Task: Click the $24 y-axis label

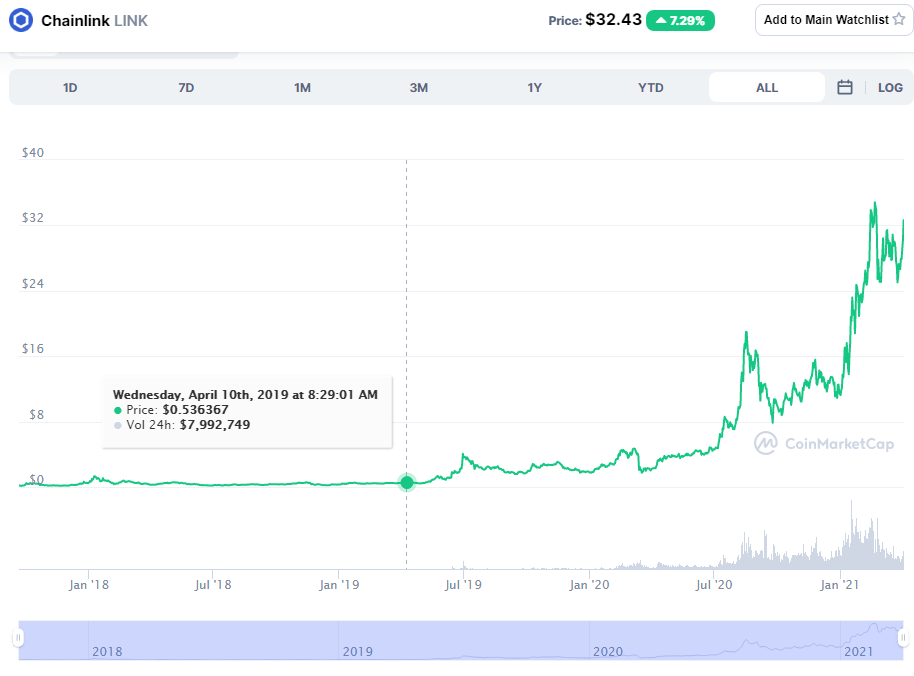Action: click(33, 284)
